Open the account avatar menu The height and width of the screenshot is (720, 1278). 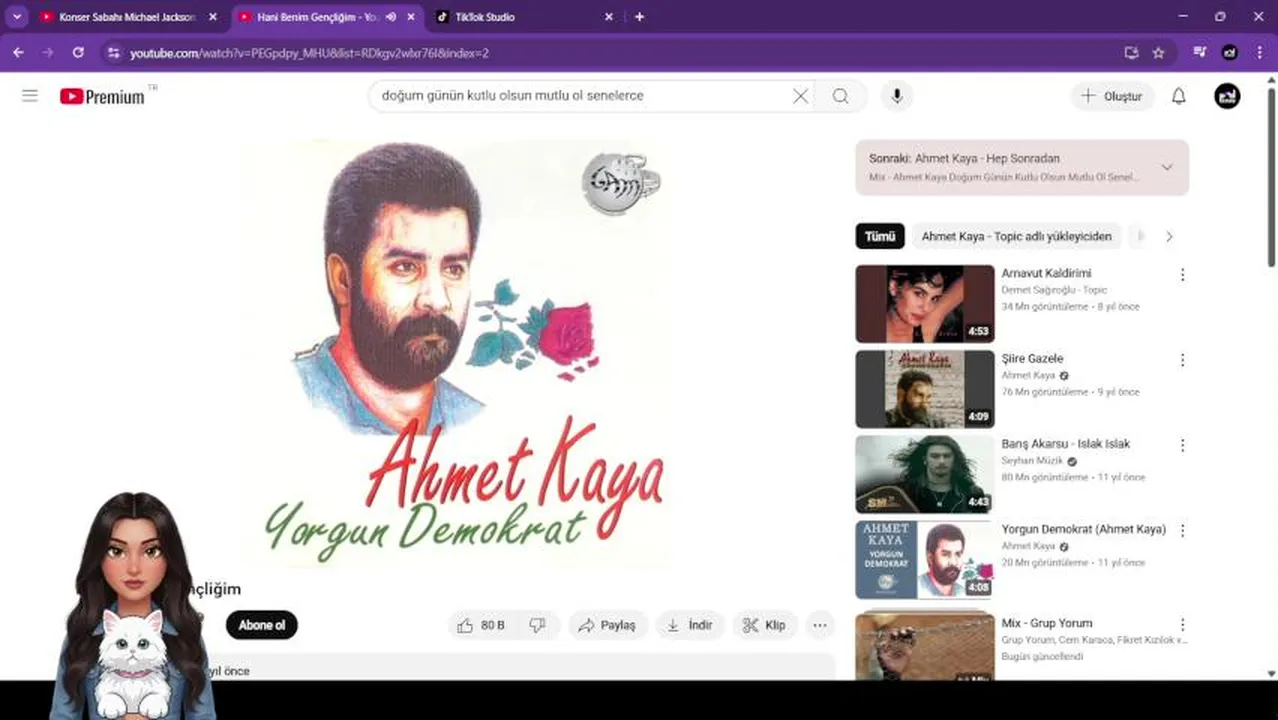[1227, 96]
